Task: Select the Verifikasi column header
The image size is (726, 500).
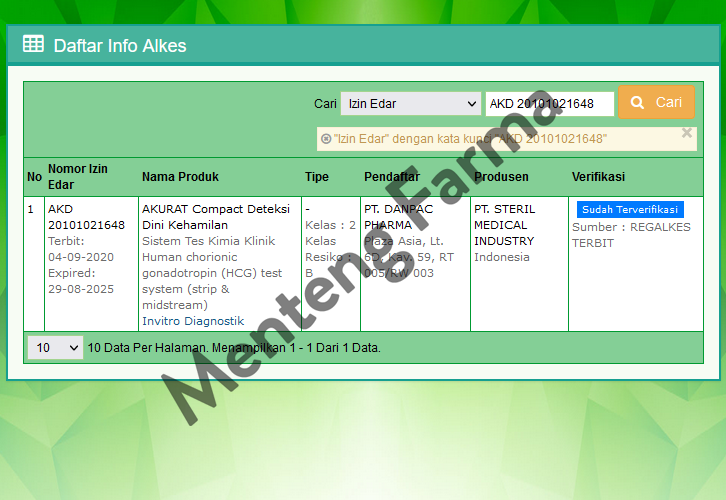Action: 598,177
